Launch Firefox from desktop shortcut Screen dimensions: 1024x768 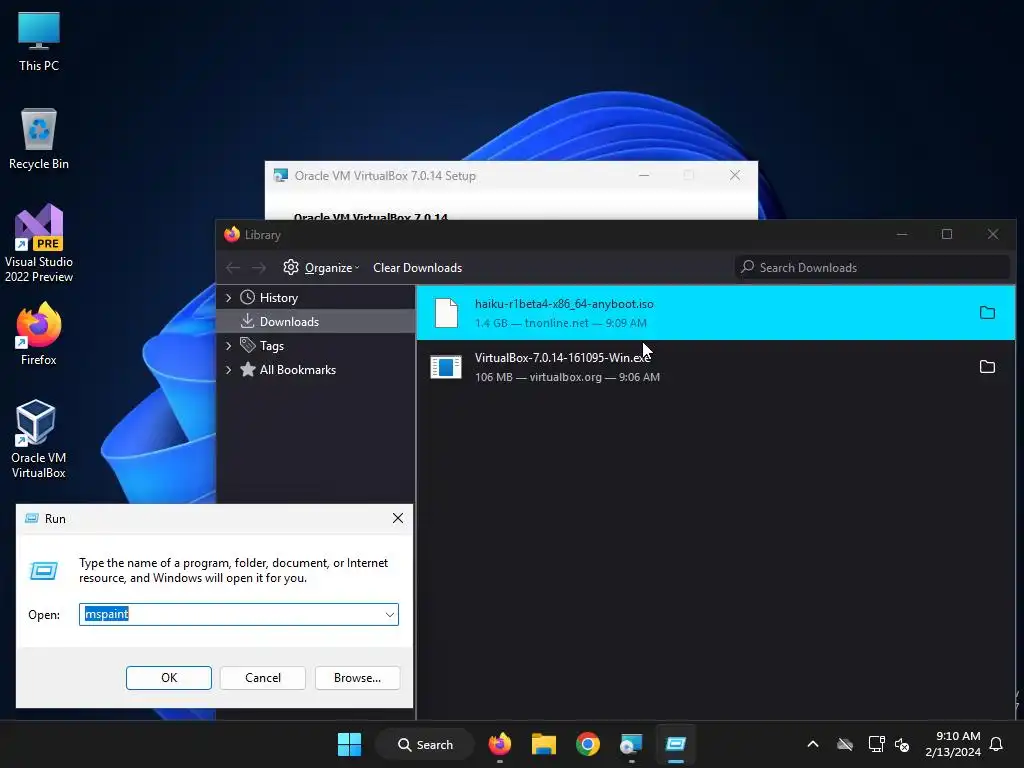coord(39,334)
